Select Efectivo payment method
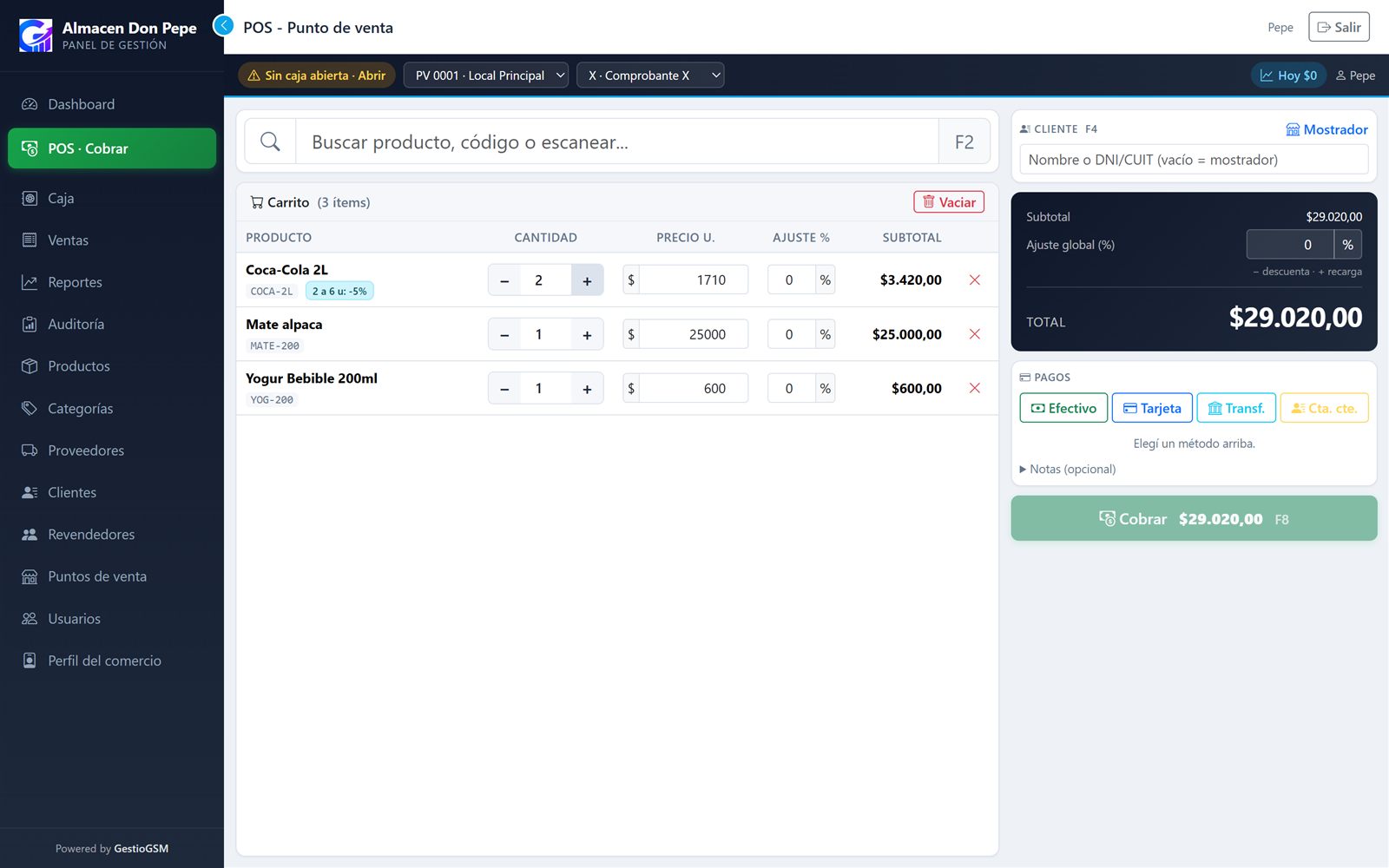Viewport: 1389px width, 868px height. [x=1063, y=408]
